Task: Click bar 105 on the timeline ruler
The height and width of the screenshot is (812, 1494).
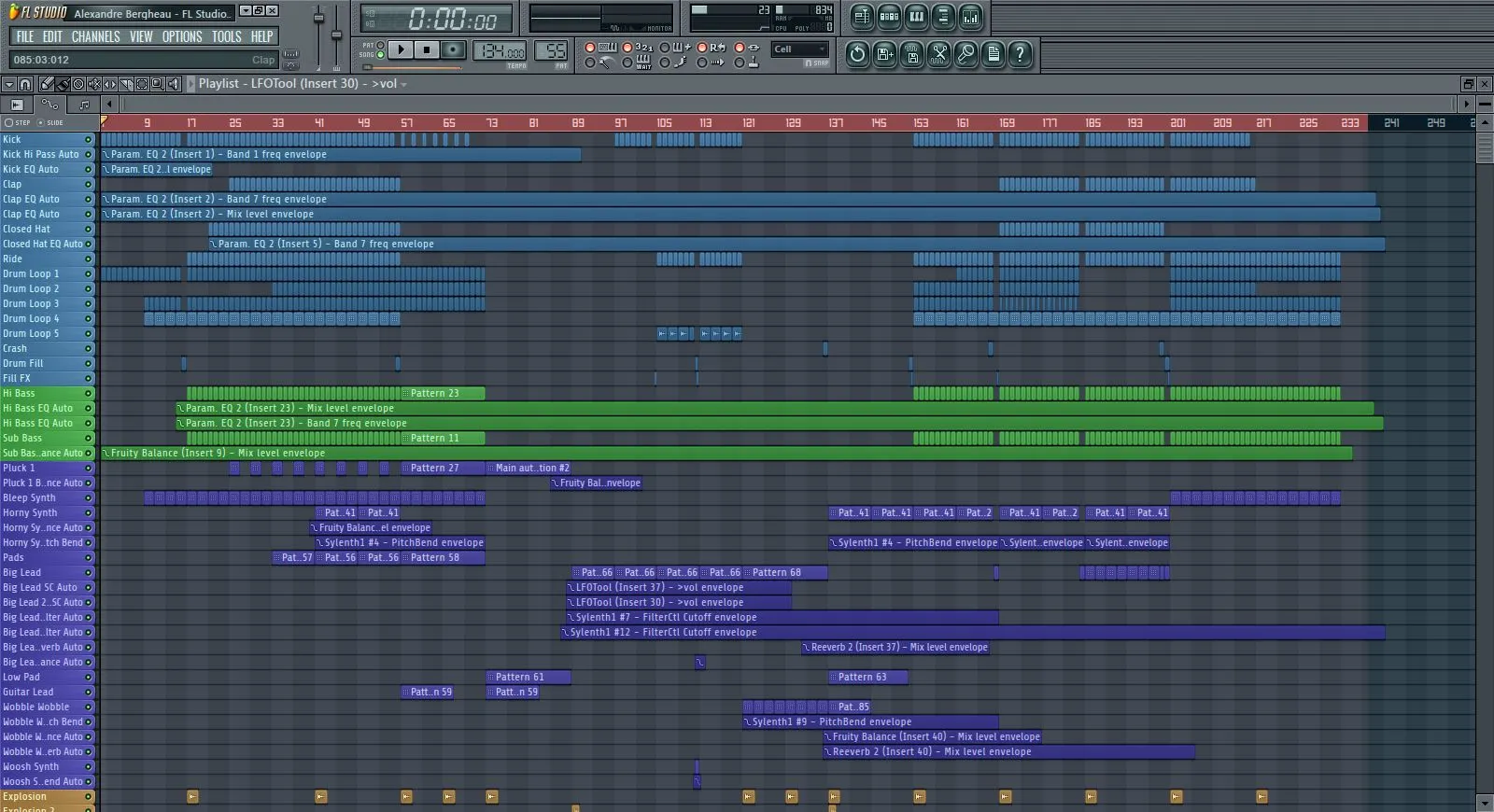Action: click(x=664, y=122)
